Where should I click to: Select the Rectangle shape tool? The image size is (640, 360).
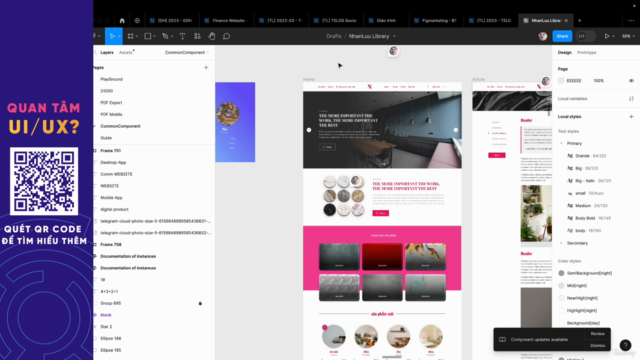[148, 36]
